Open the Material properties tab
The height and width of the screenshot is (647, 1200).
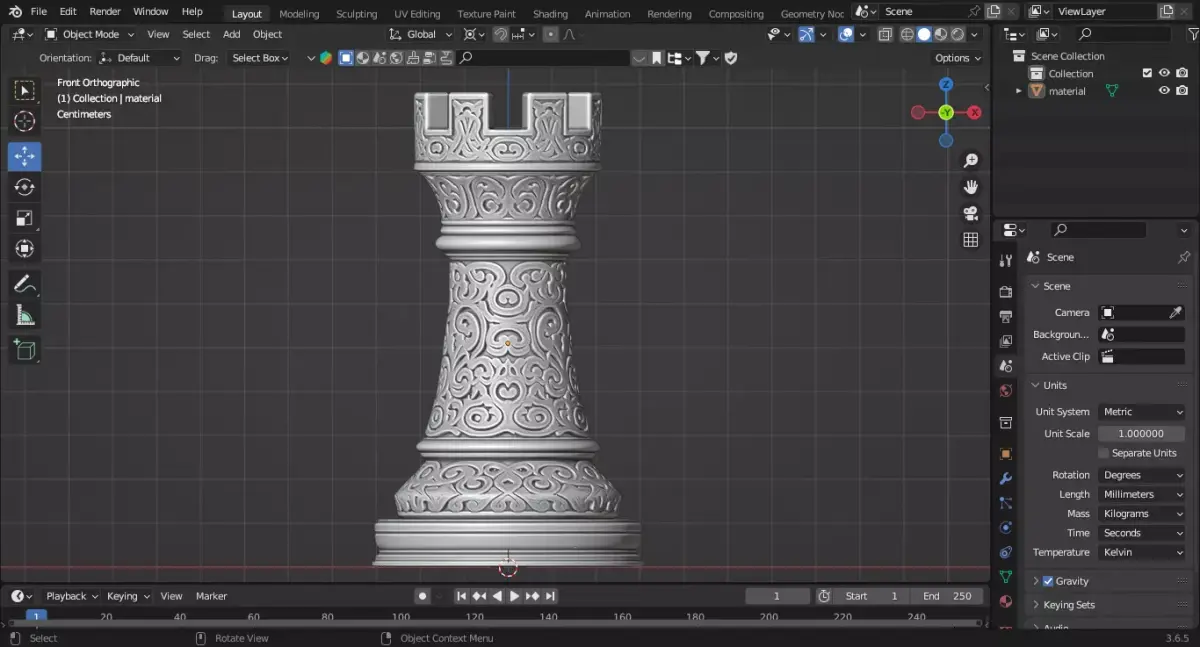(1006, 602)
